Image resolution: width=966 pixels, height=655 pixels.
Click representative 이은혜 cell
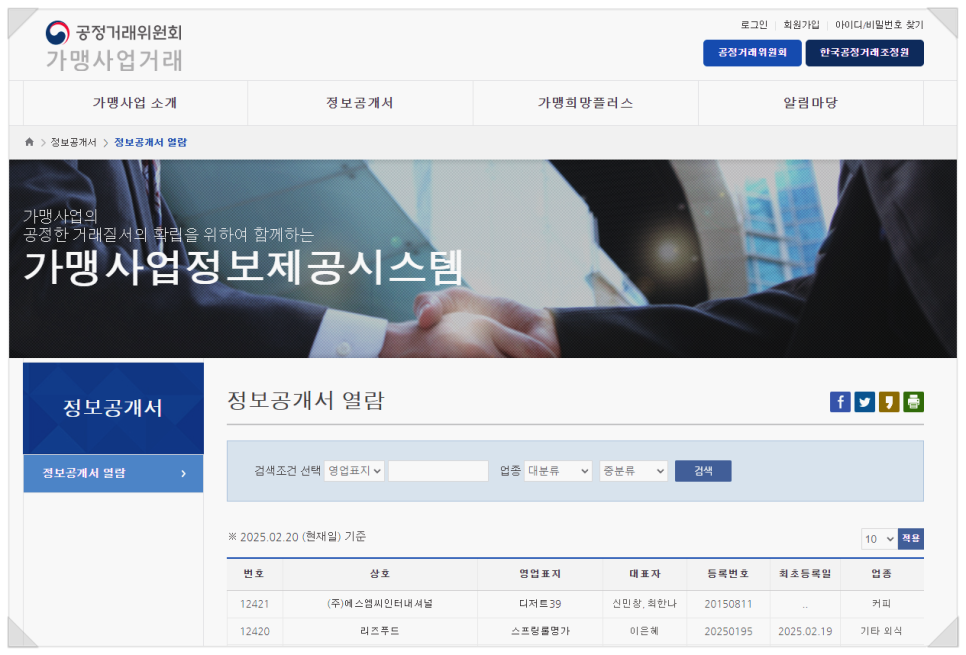pyautogui.click(x=644, y=631)
